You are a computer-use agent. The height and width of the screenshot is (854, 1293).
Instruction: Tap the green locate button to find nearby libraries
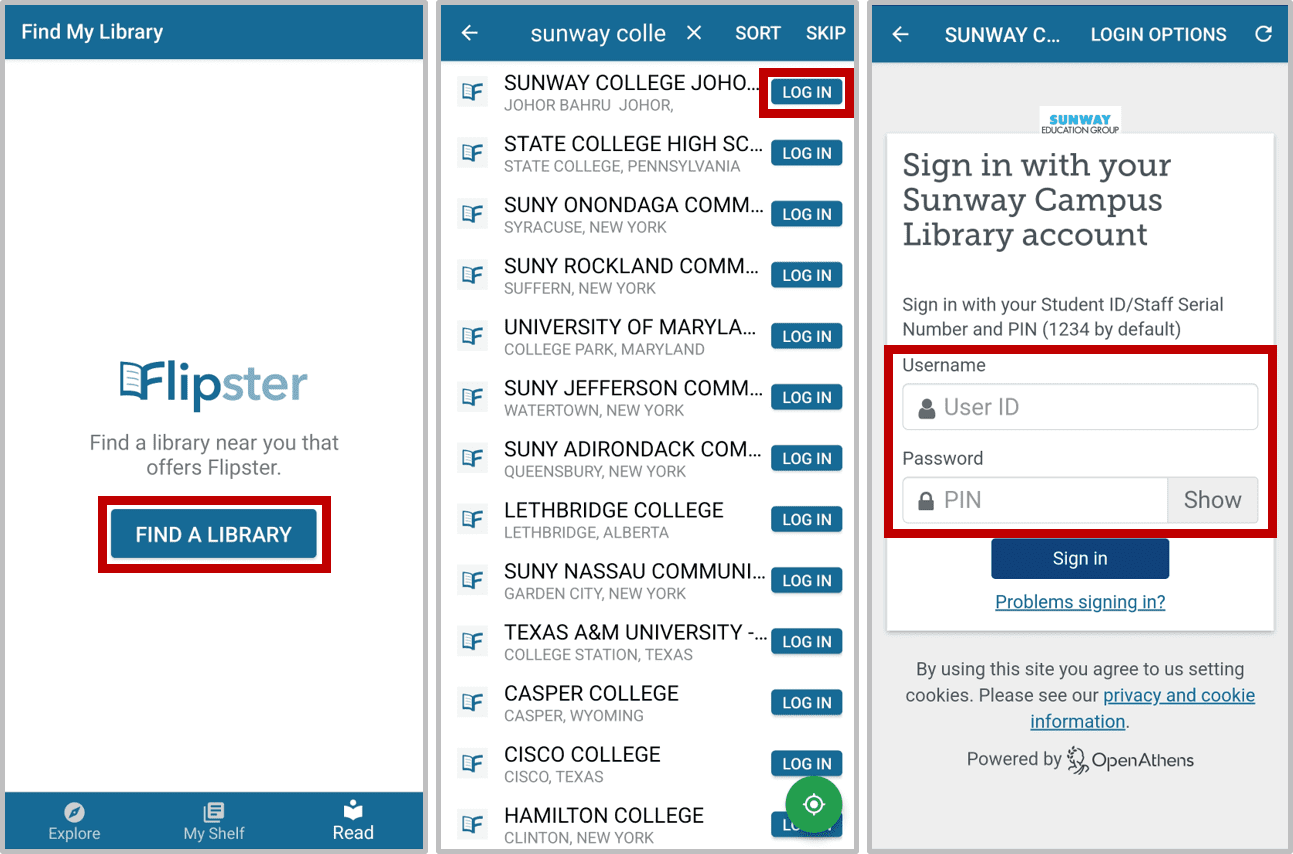814,804
